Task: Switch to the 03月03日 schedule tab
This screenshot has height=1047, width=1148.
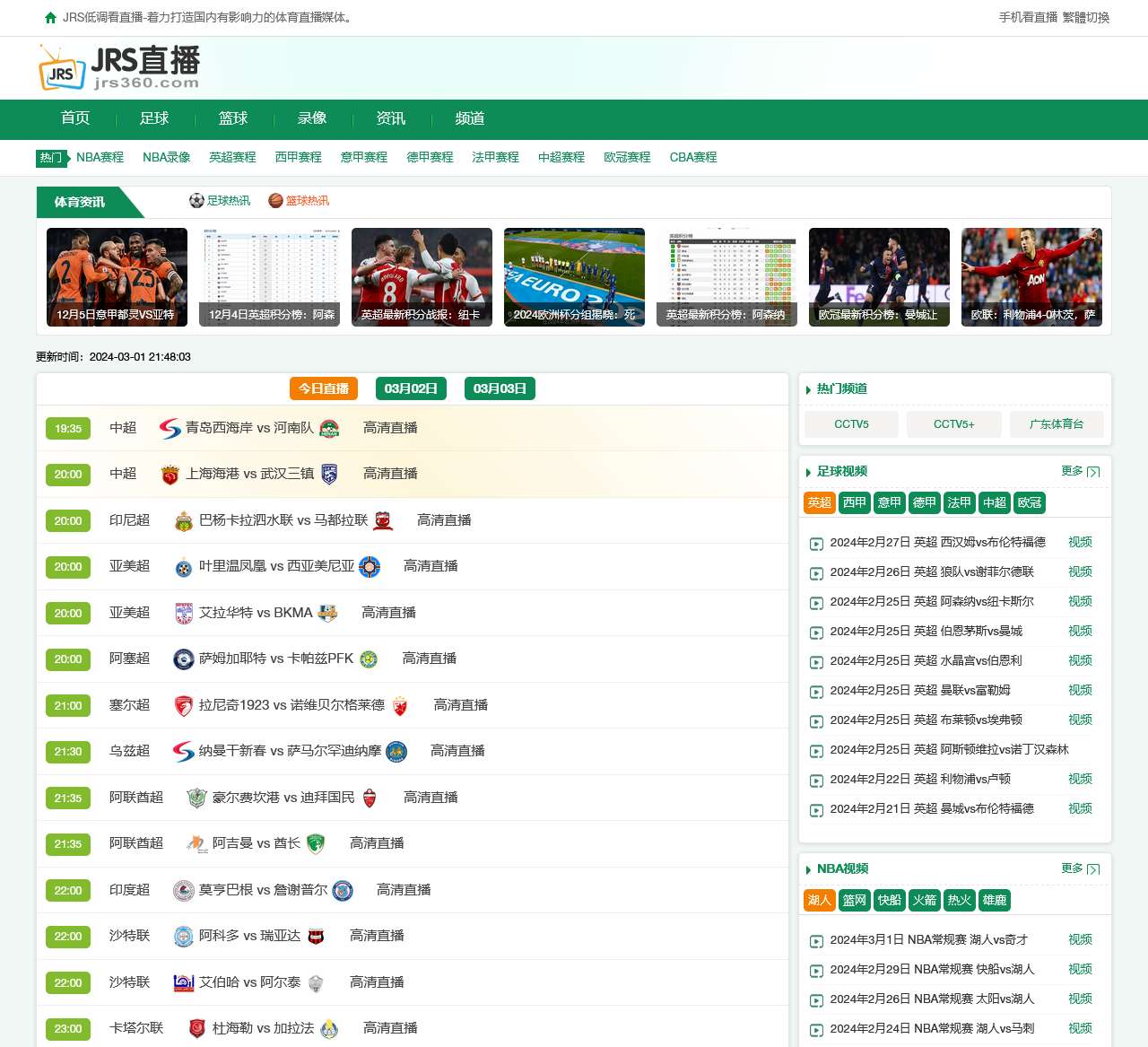Action: 500,388
